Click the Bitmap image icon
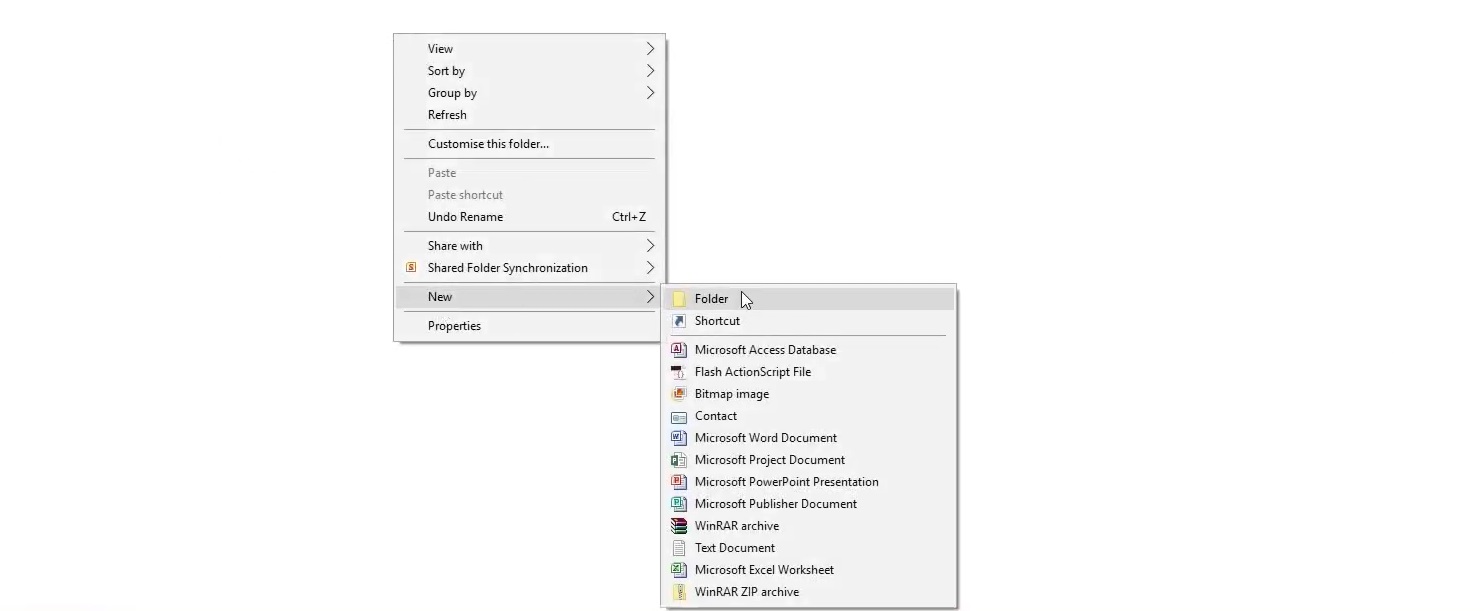Screen dimensions: 1484x611 click(679, 393)
